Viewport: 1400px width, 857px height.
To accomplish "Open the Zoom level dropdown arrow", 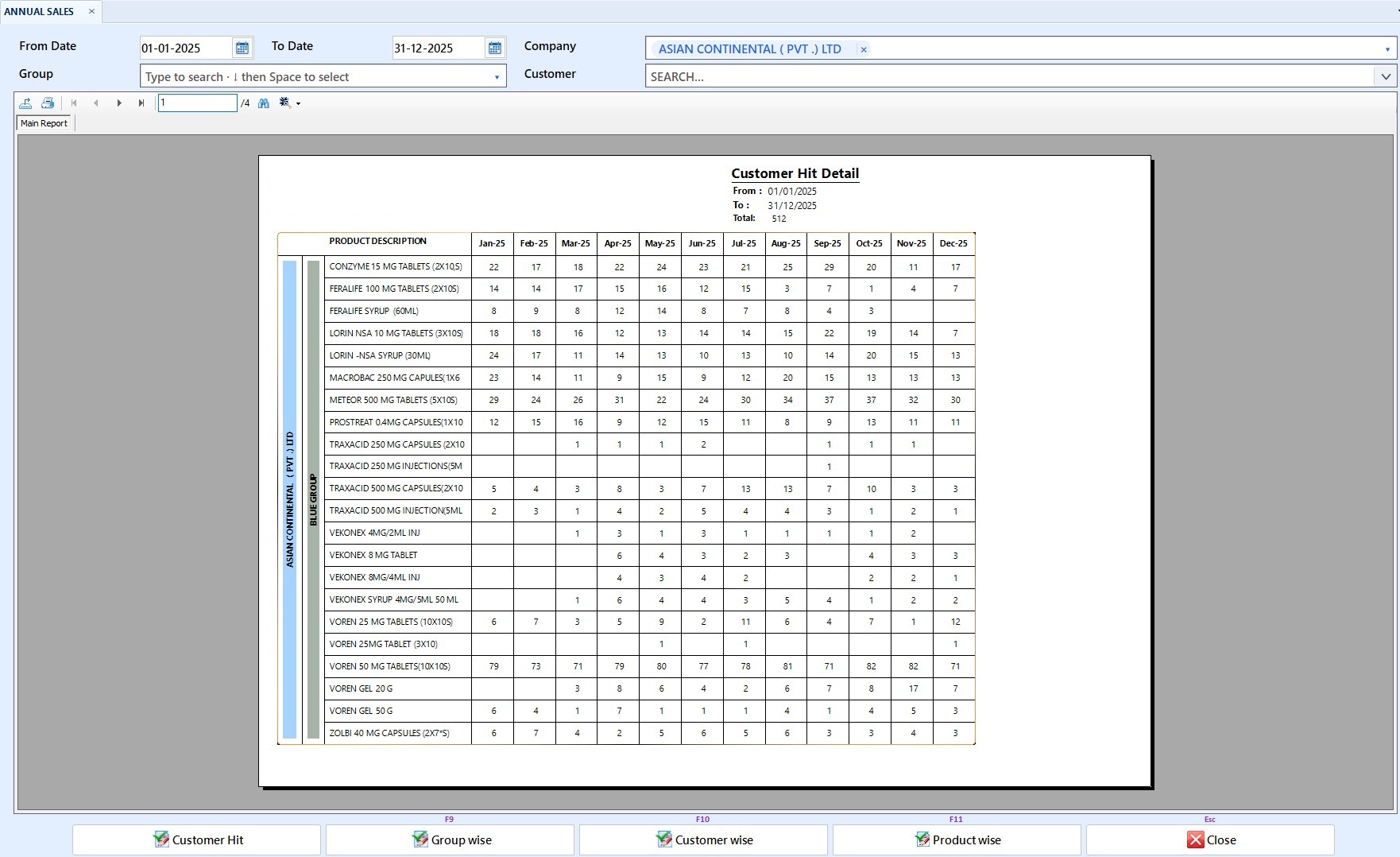I will coord(299,103).
